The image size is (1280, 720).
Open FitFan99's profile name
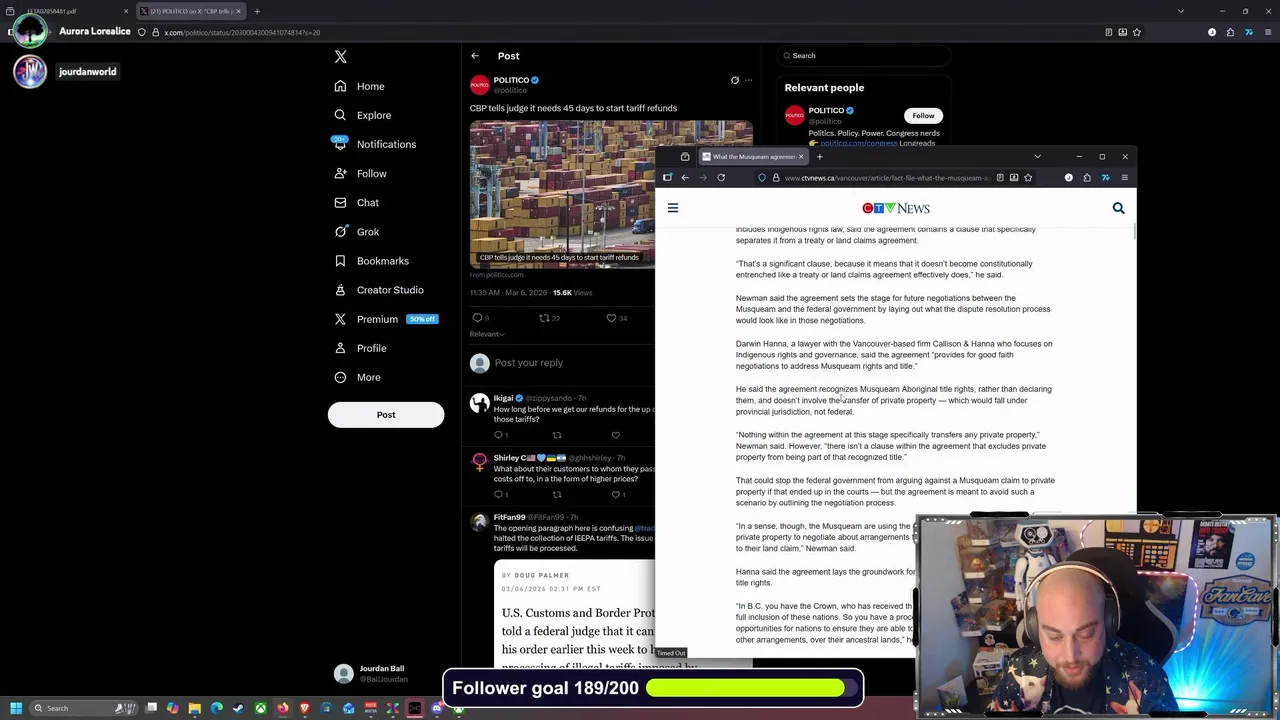[x=509, y=517]
